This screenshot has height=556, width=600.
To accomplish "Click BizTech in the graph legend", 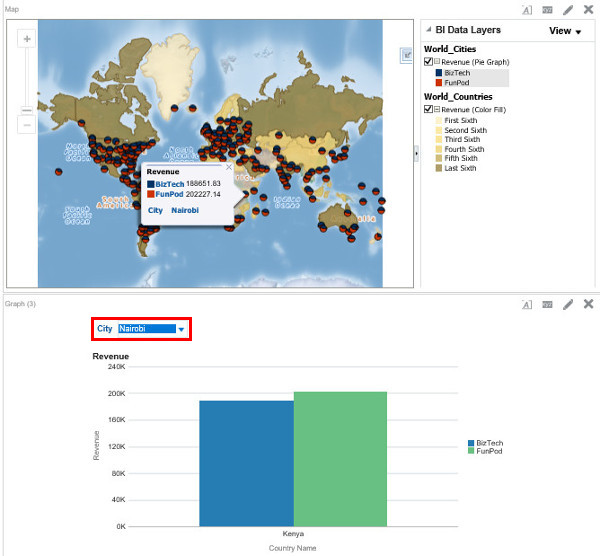I will tap(486, 443).
